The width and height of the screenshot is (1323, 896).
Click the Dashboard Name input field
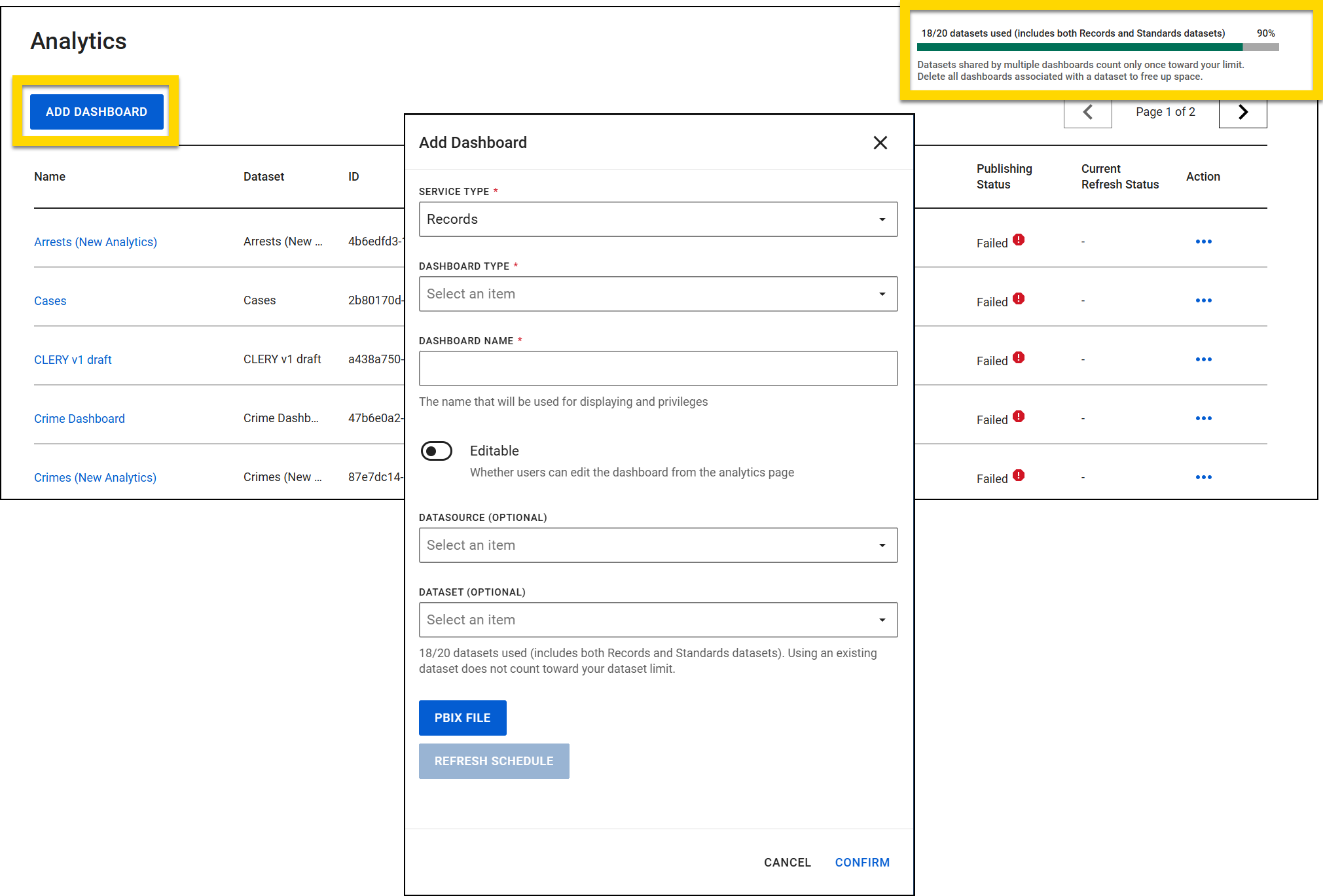pos(658,368)
